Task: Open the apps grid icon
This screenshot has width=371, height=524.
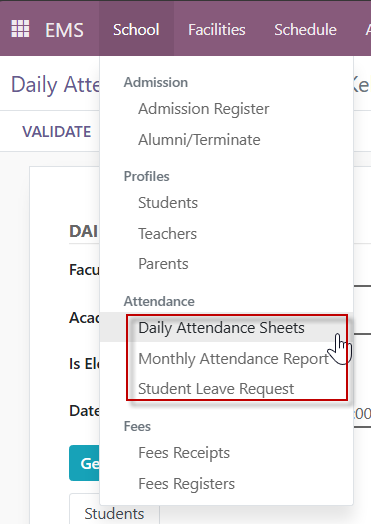Action: click(20, 29)
